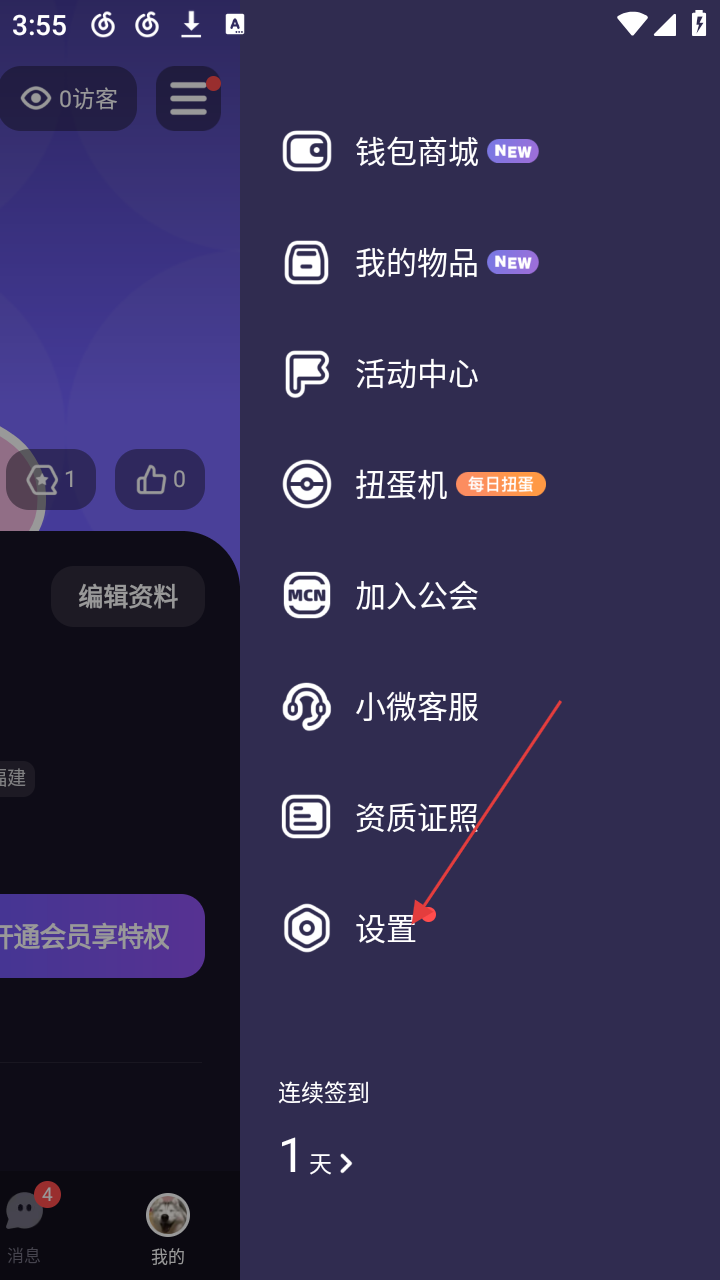Tap the headset icon for 小微客服
The image size is (720, 1280).
click(306, 707)
